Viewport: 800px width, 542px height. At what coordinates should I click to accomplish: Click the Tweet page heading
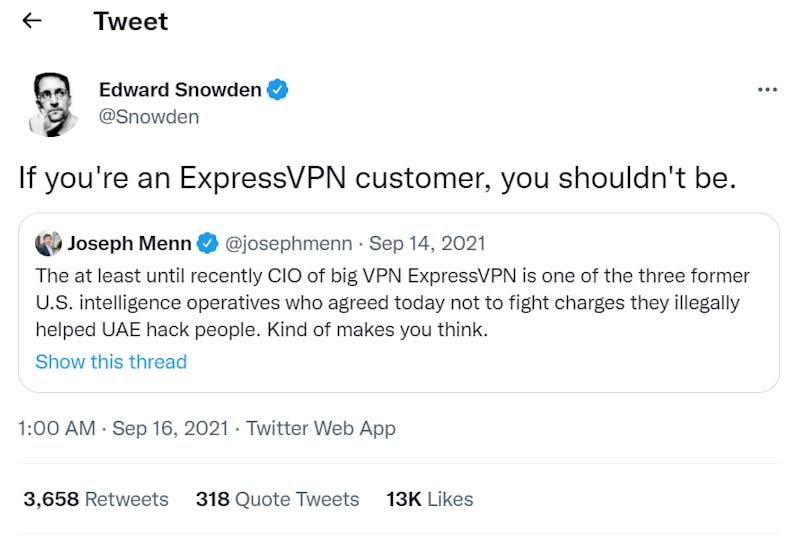(131, 21)
